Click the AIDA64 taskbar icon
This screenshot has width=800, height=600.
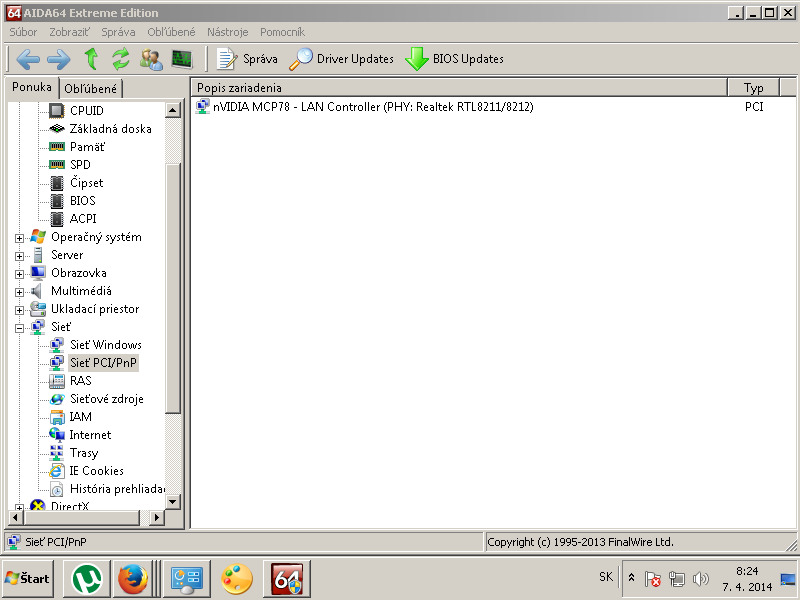pyautogui.click(x=287, y=579)
